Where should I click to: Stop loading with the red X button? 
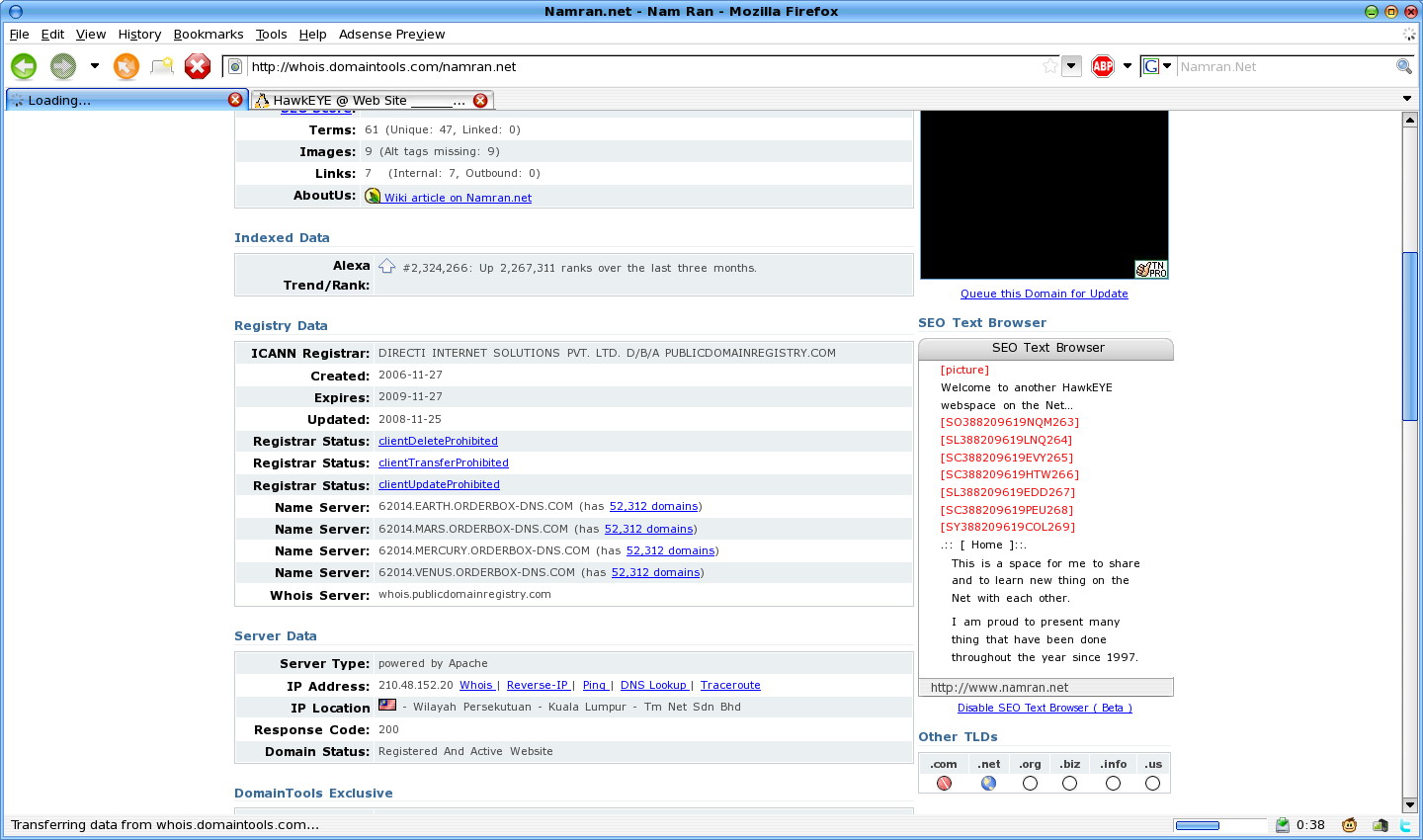tap(198, 66)
